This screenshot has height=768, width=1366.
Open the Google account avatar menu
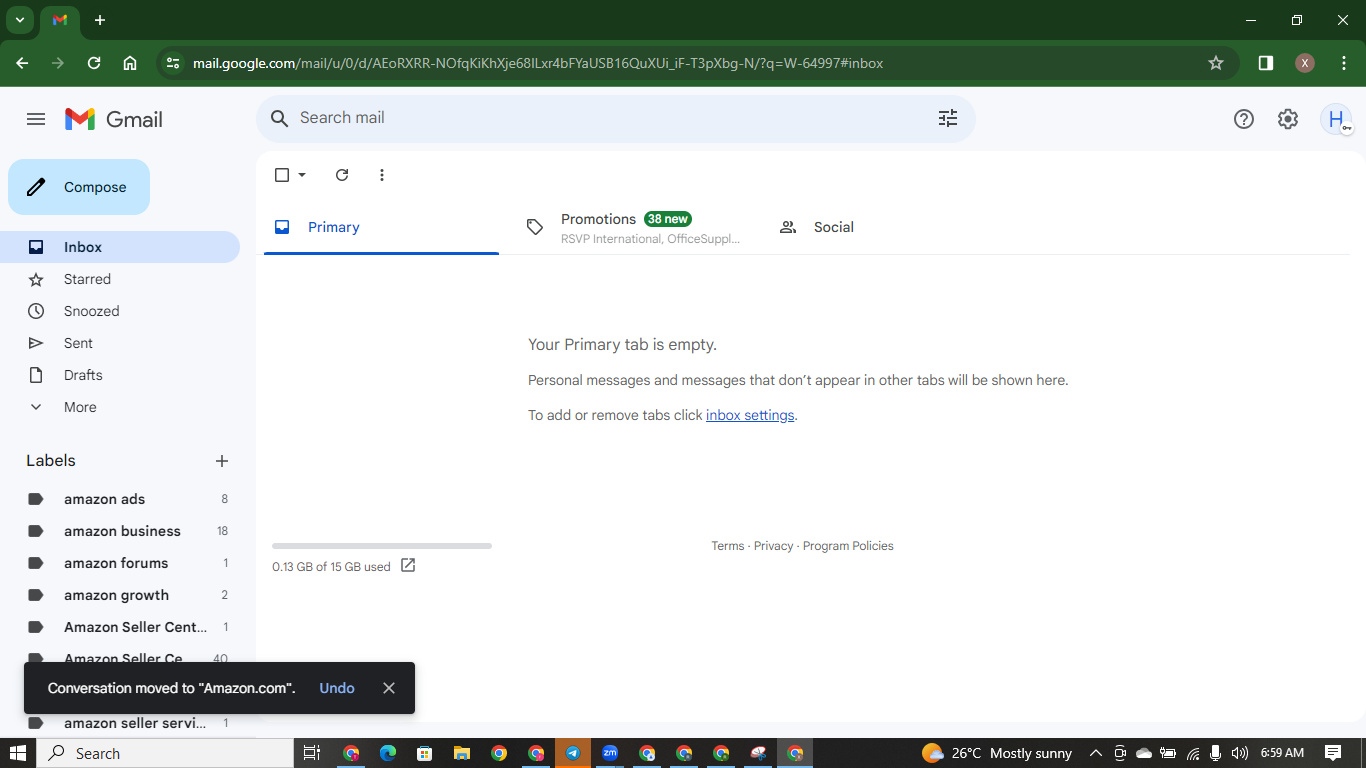[1336, 119]
